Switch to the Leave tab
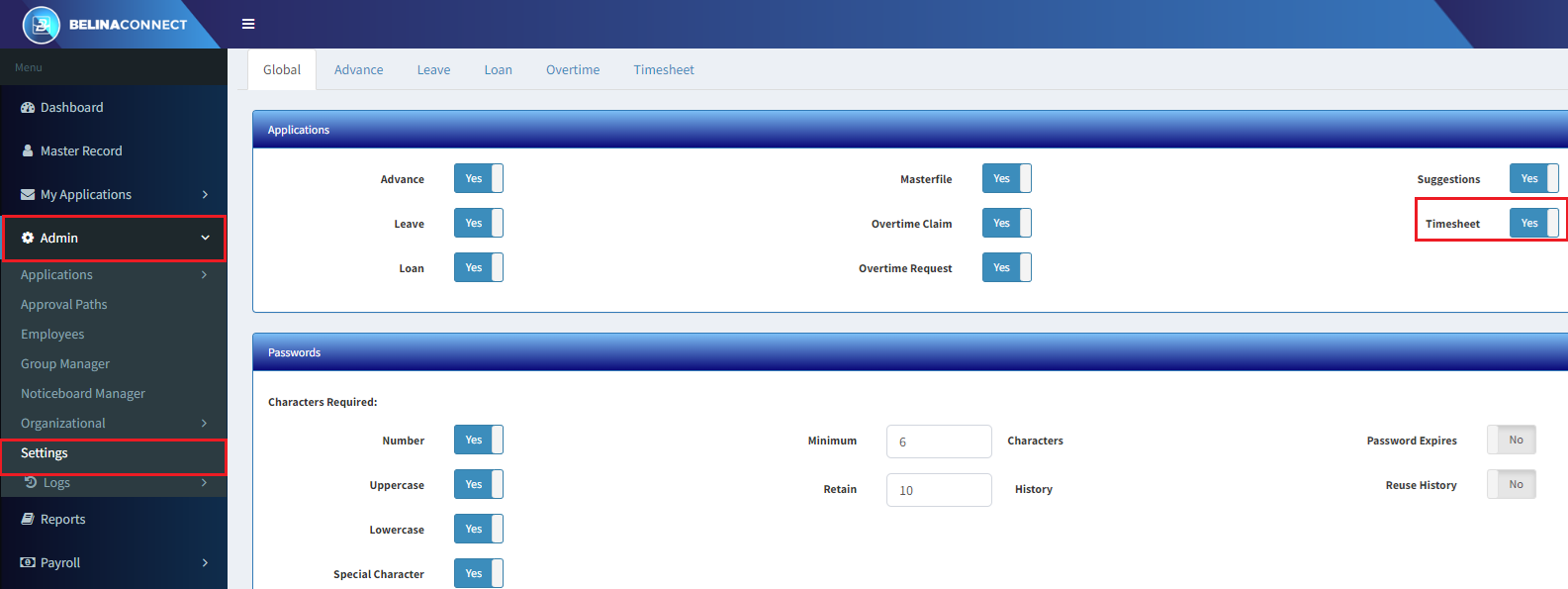This screenshot has height=589, width=1568. pos(433,69)
